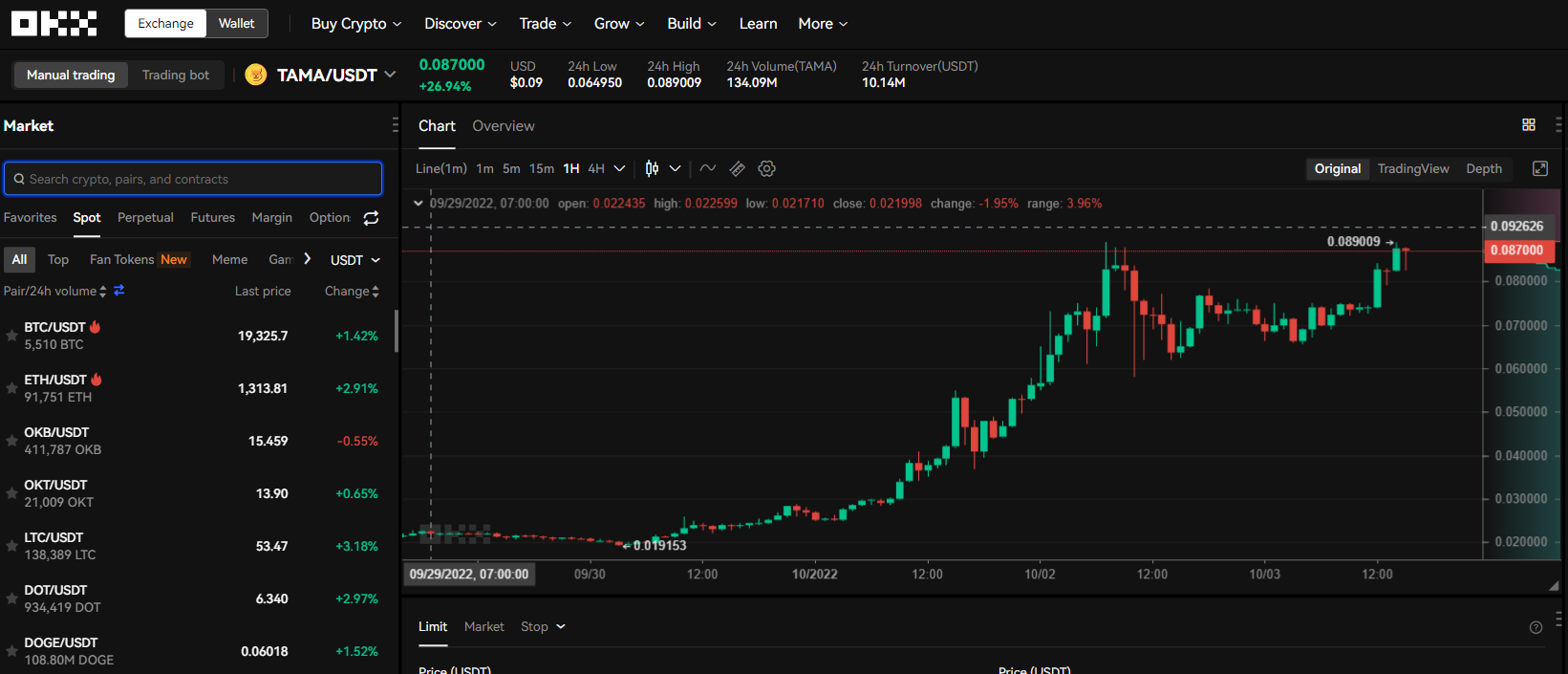Click the candlestick chart type icon

point(652,168)
